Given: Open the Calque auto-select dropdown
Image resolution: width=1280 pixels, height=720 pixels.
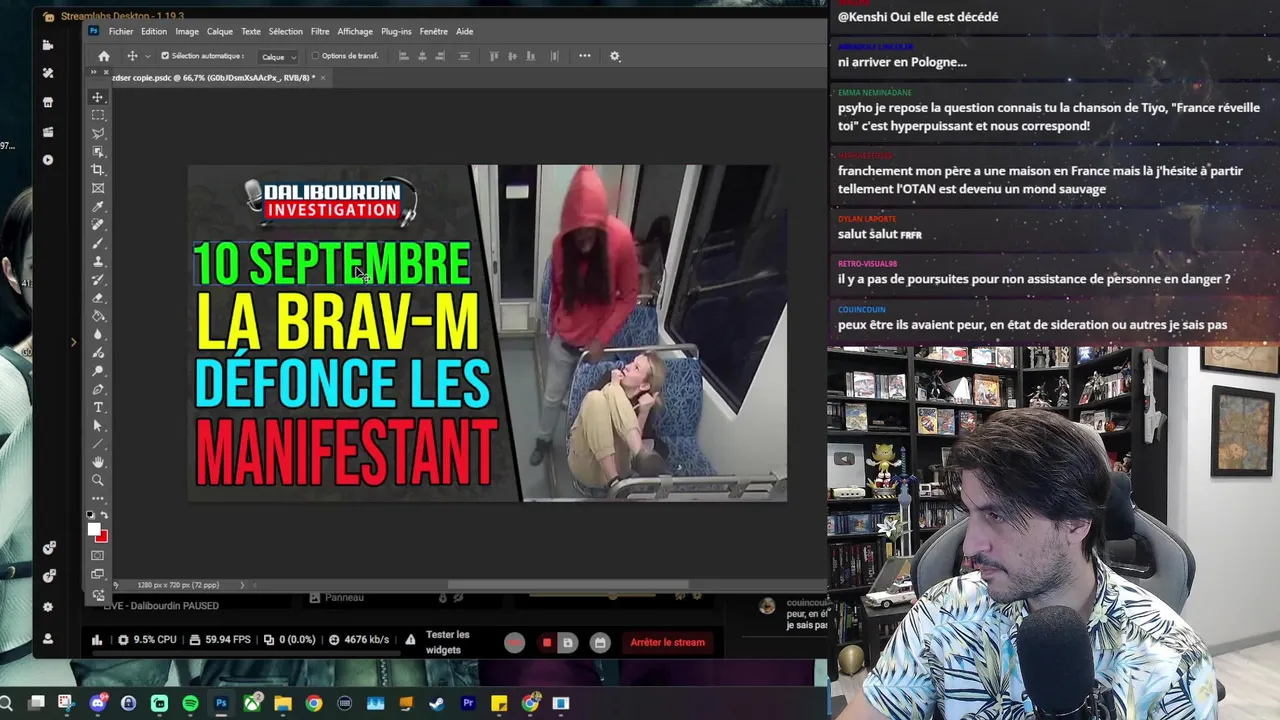Looking at the screenshot, I should [279, 57].
